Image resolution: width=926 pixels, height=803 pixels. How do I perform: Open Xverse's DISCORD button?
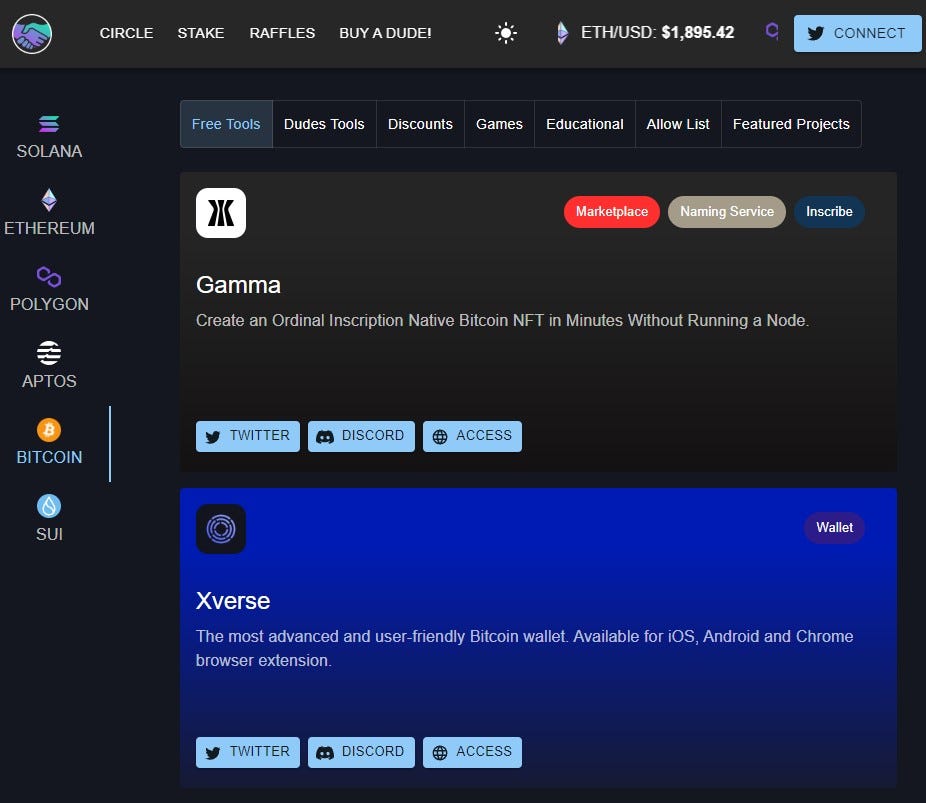(x=361, y=752)
